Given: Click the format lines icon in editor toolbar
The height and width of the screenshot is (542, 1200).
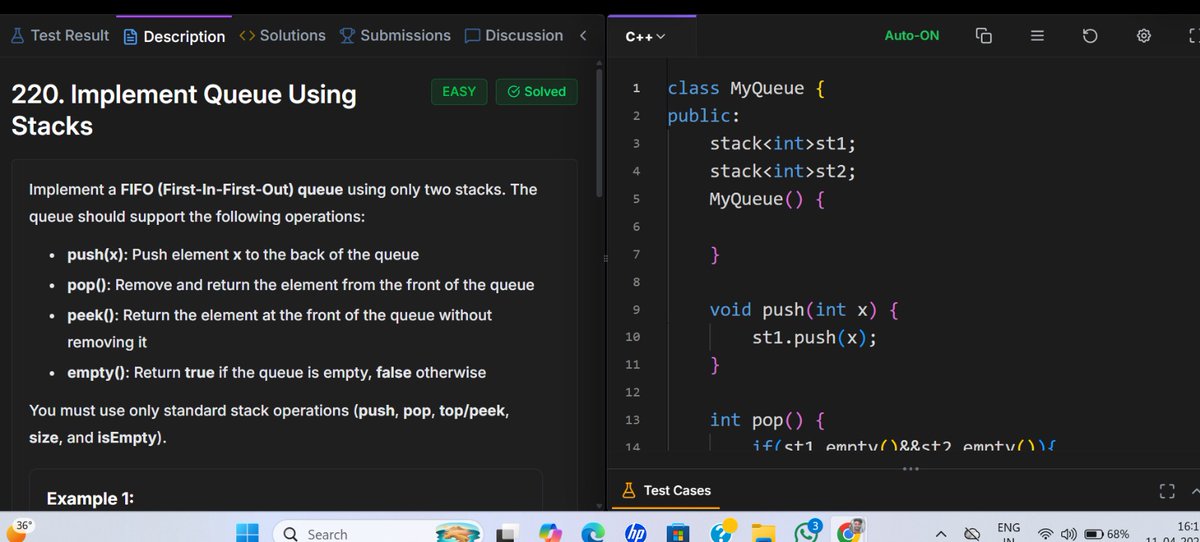Looking at the screenshot, I should point(1037,36).
